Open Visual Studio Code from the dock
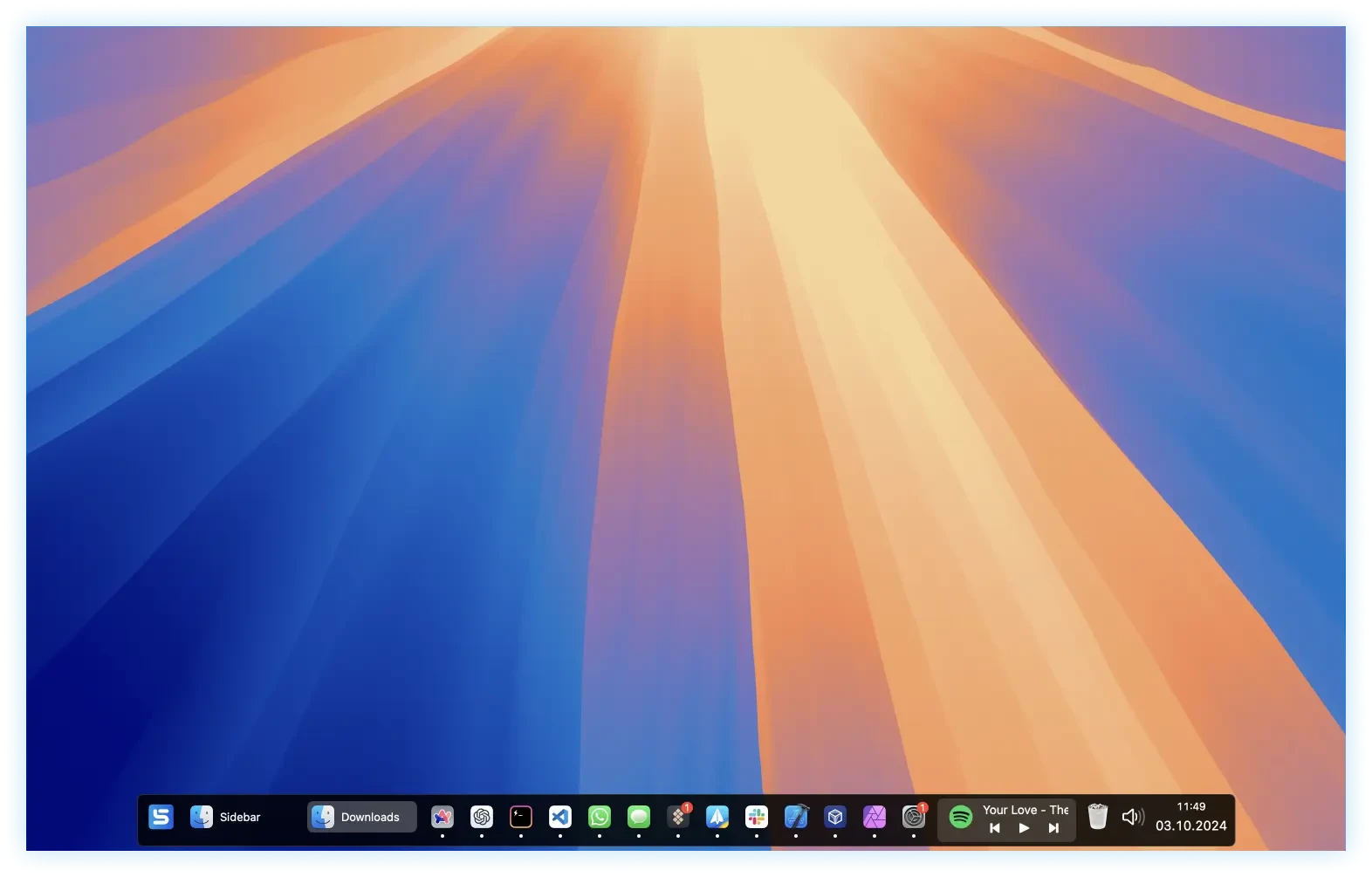This screenshot has height=877, width=1372. [560, 817]
